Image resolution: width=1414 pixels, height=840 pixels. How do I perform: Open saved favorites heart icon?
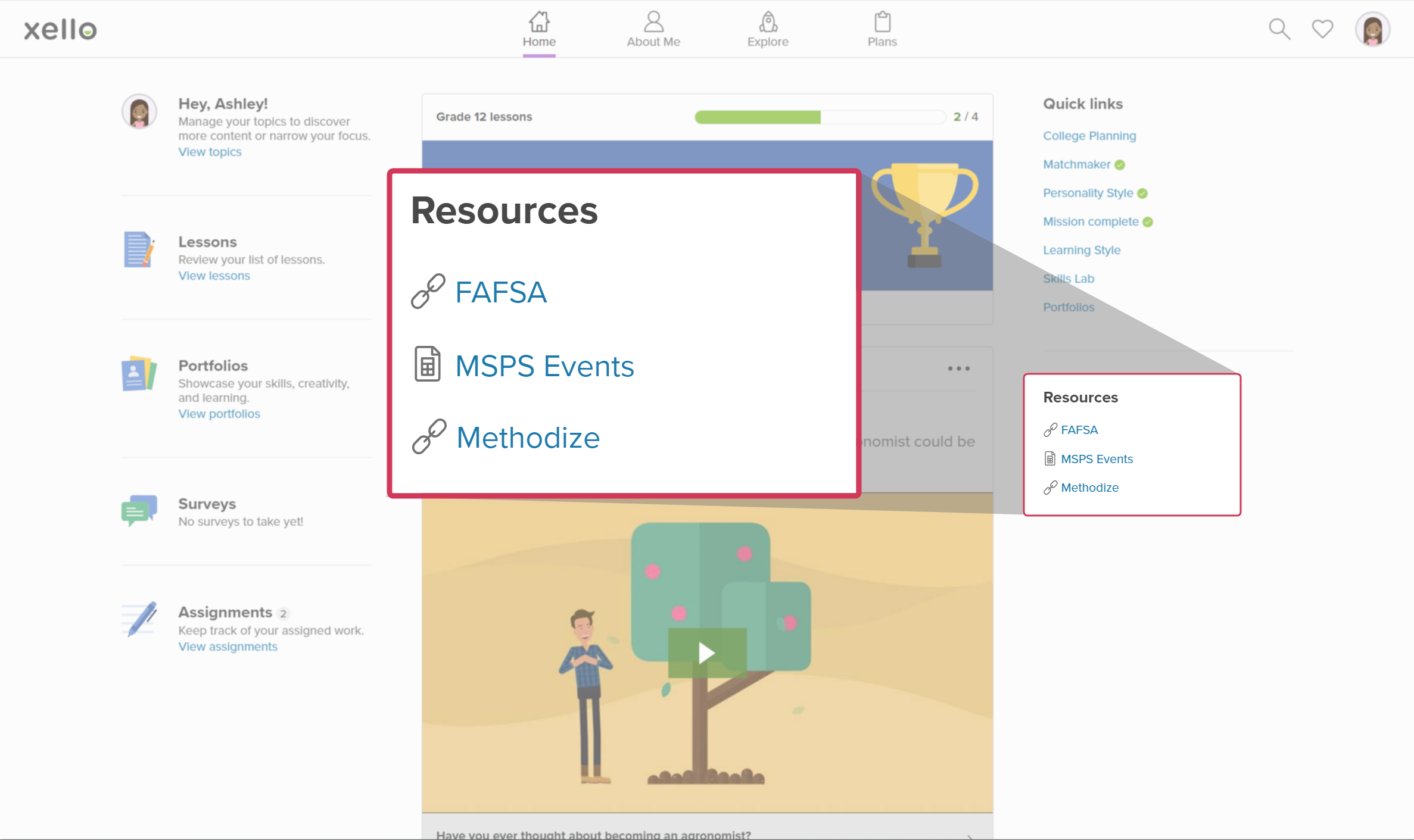point(1322,29)
